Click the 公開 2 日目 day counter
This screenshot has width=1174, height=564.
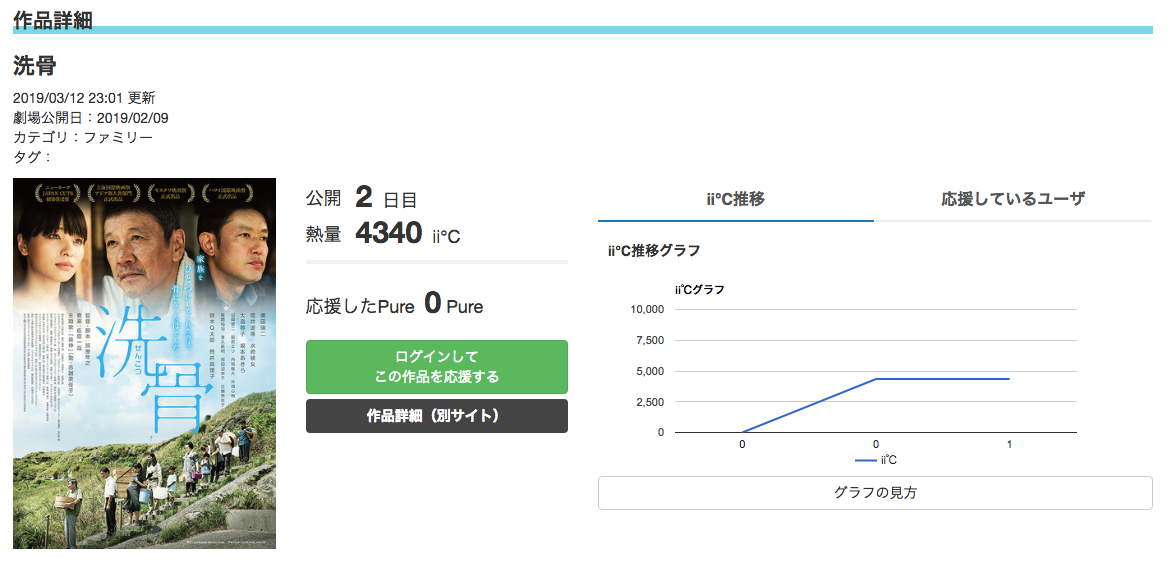(361, 198)
